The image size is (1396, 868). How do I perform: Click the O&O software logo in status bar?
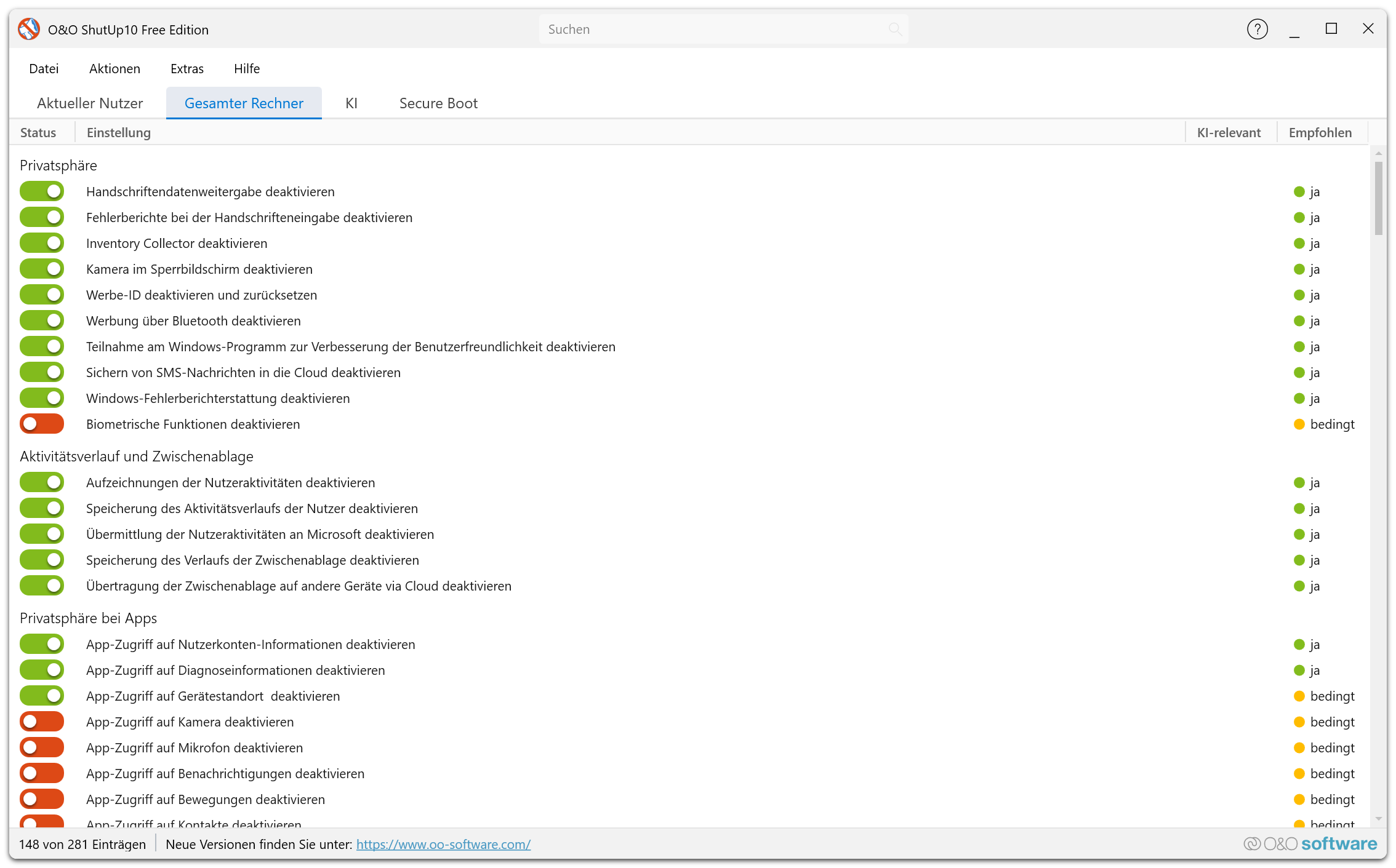(x=1310, y=843)
